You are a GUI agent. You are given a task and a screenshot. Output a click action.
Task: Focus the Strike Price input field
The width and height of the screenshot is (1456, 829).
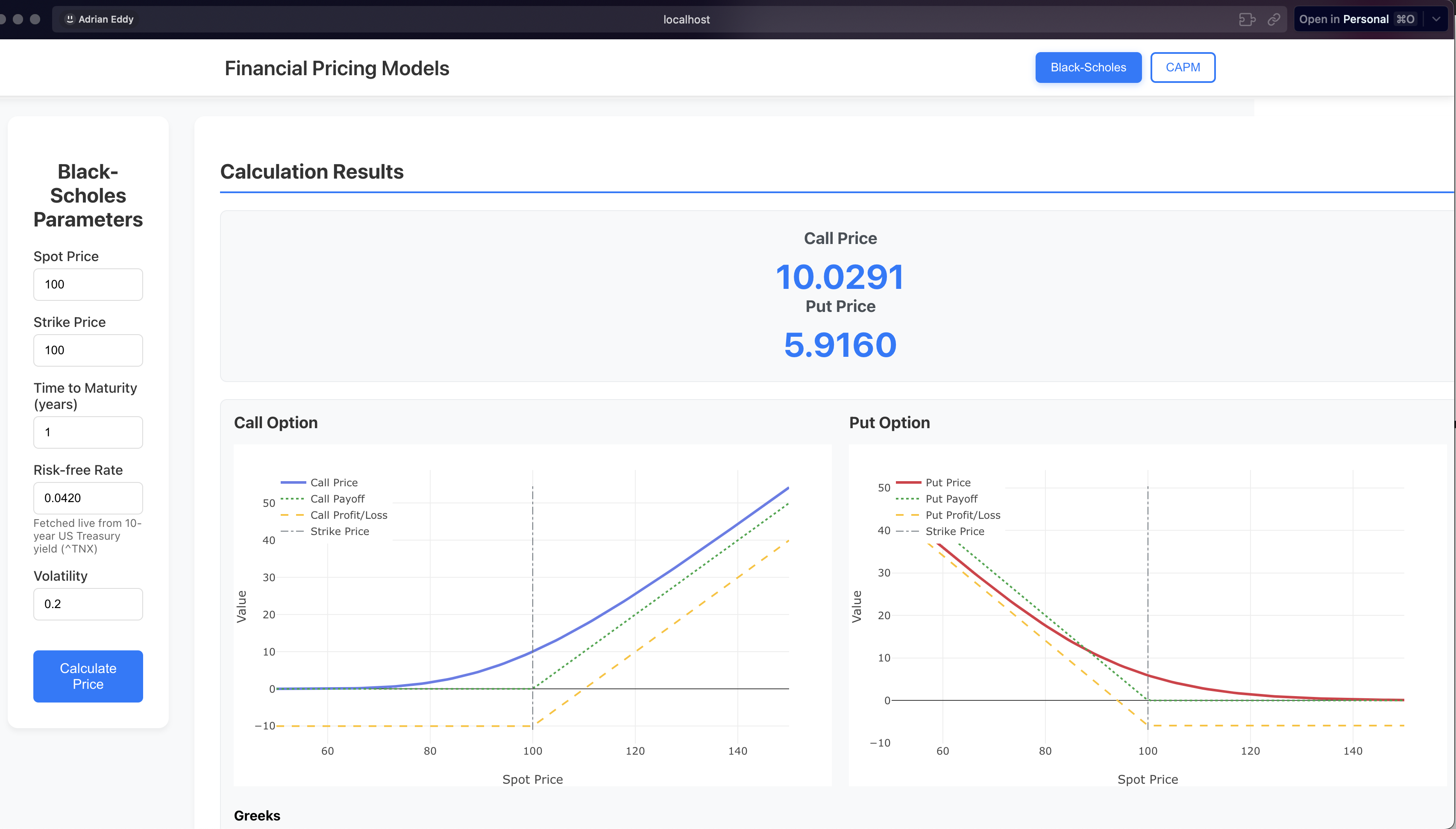[x=88, y=350]
